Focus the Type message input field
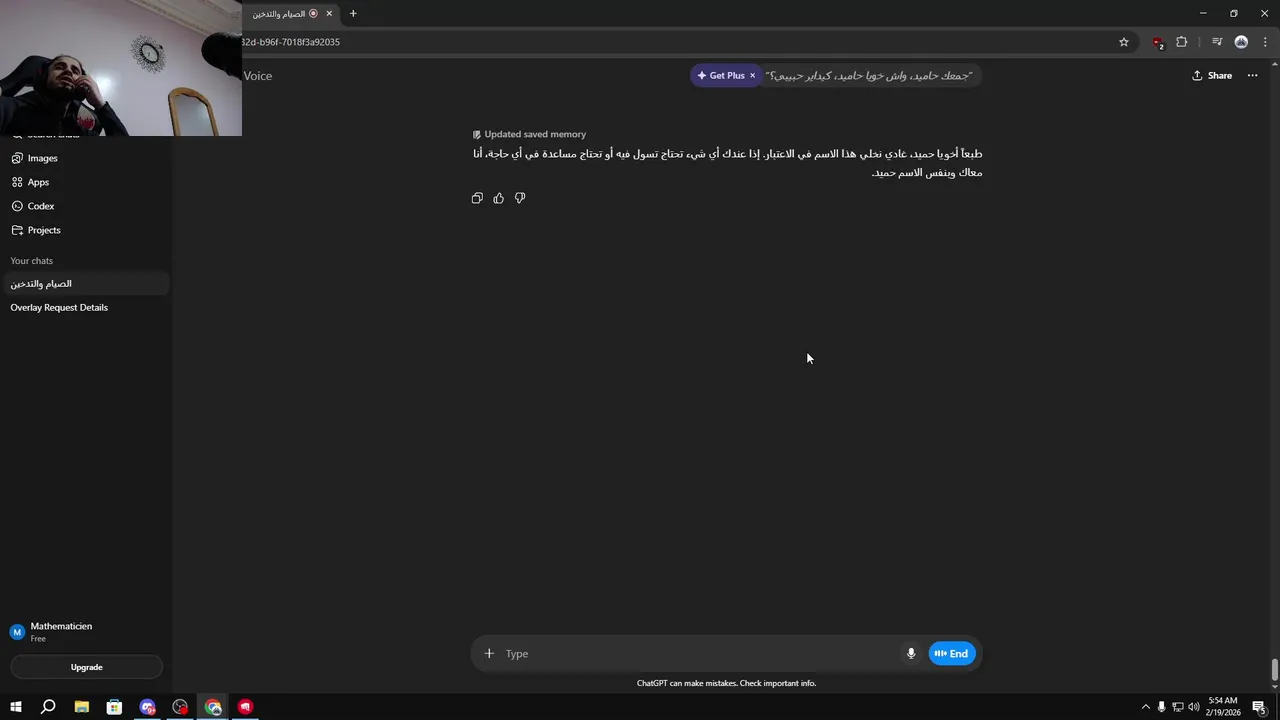The height and width of the screenshot is (720, 1280). [700, 654]
